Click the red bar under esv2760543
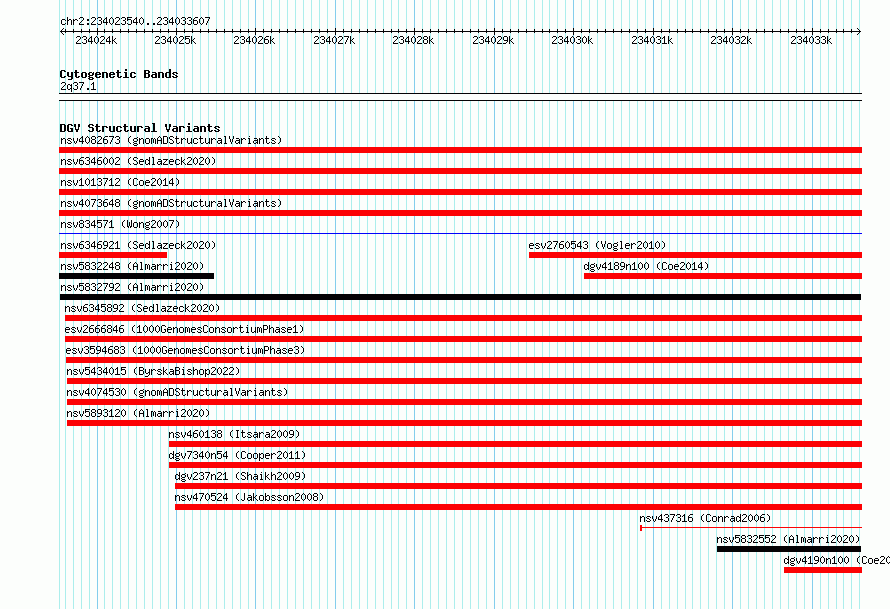The width and height of the screenshot is (890, 609). click(x=695, y=255)
